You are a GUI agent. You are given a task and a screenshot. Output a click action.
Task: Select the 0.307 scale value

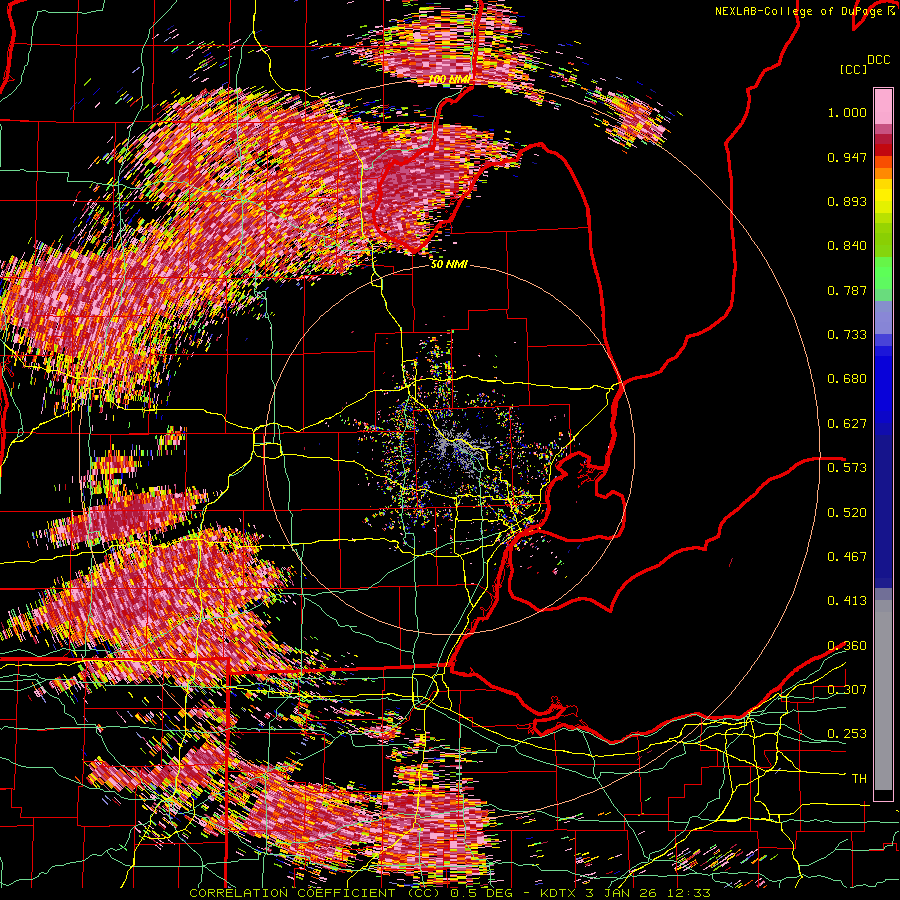click(847, 690)
